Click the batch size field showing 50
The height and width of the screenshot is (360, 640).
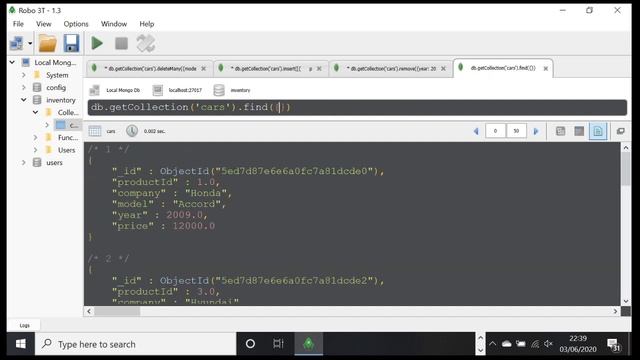click(516, 131)
